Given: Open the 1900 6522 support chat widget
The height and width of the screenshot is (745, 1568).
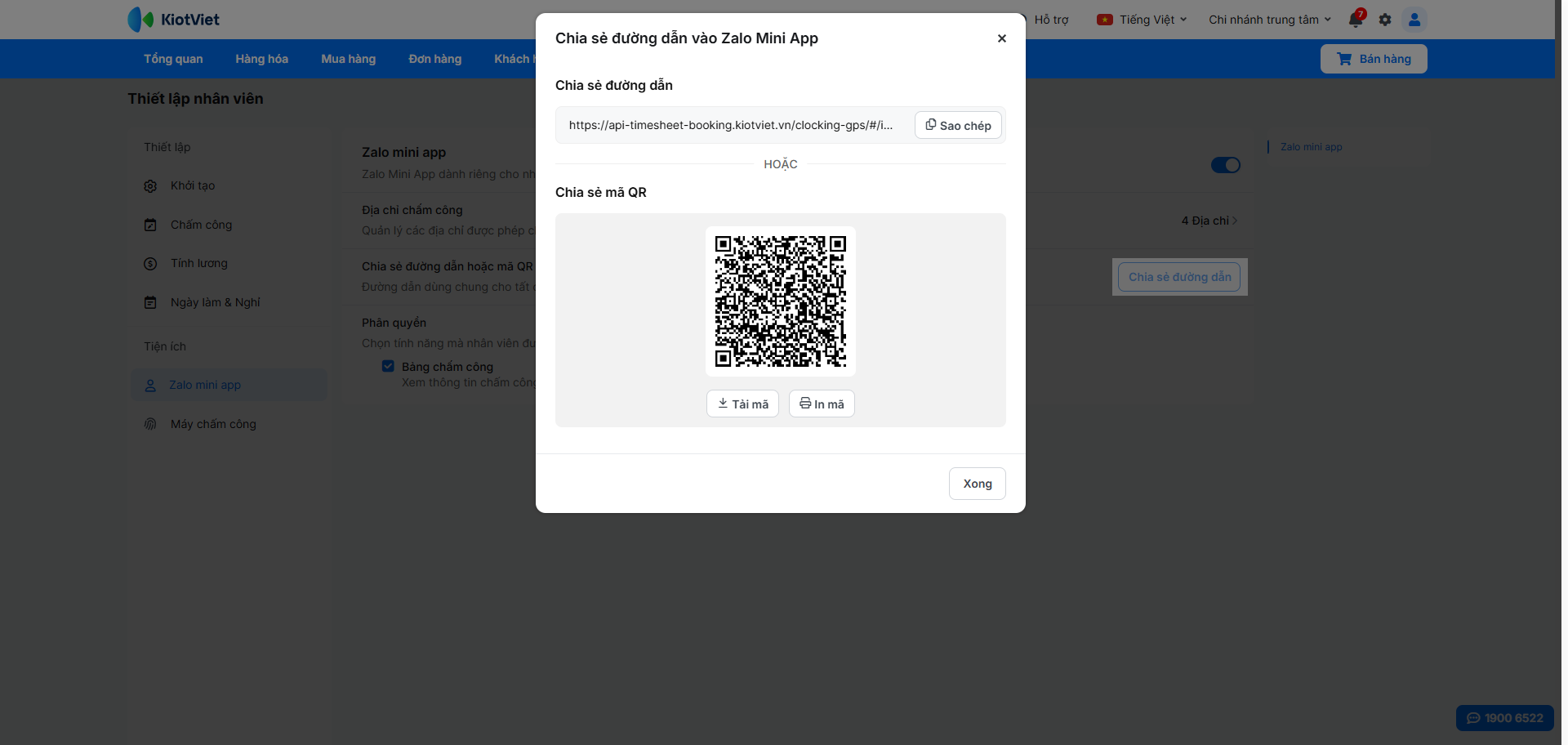Looking at the screenshot, I should (1505, 718).
